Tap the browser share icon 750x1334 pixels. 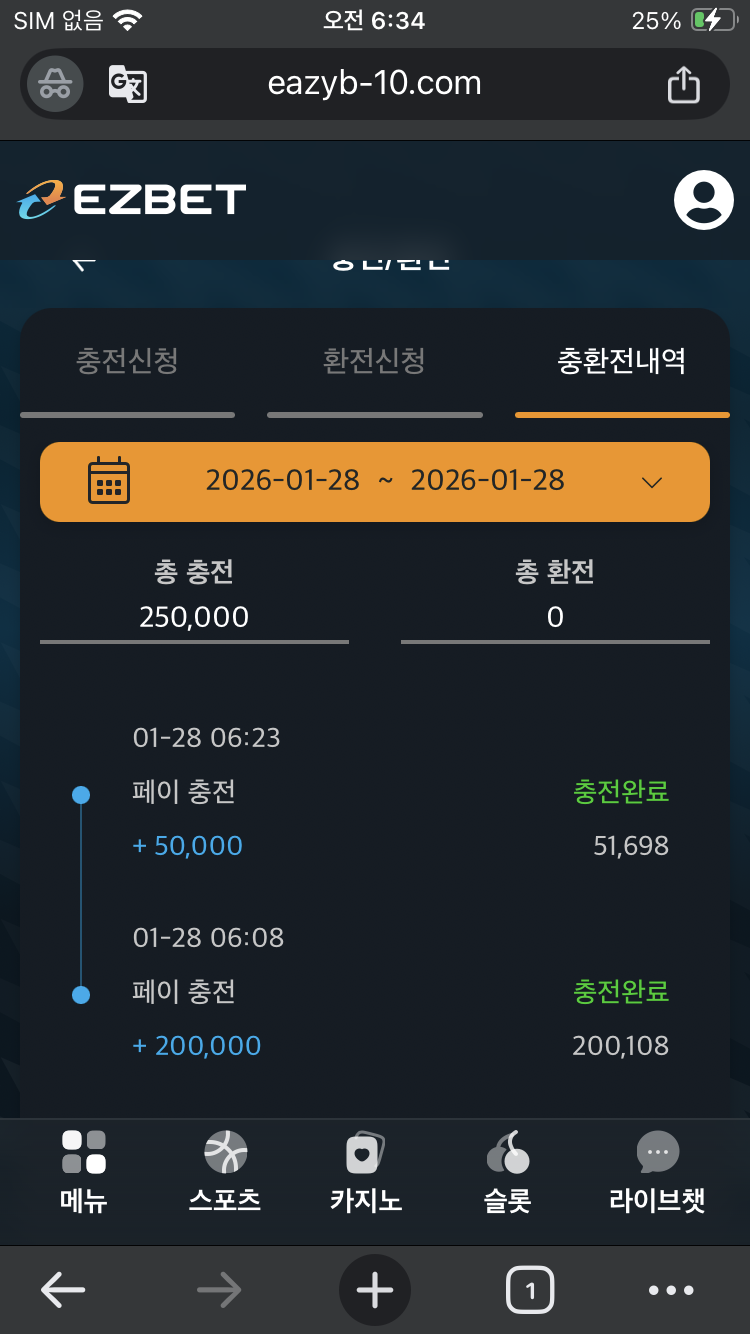coord(683,84)
